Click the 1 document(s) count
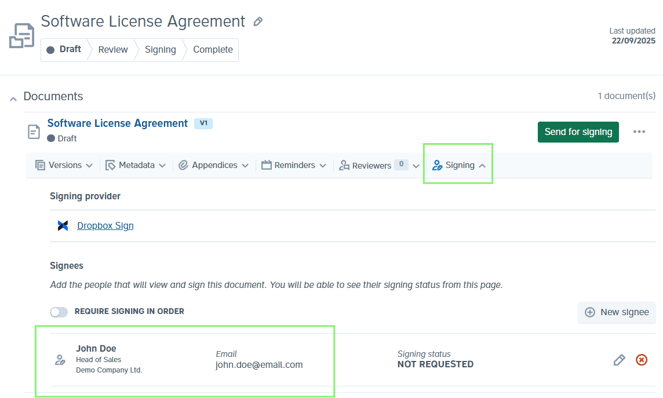The width and height of the screenshot is (663, 398). point(627,96)
